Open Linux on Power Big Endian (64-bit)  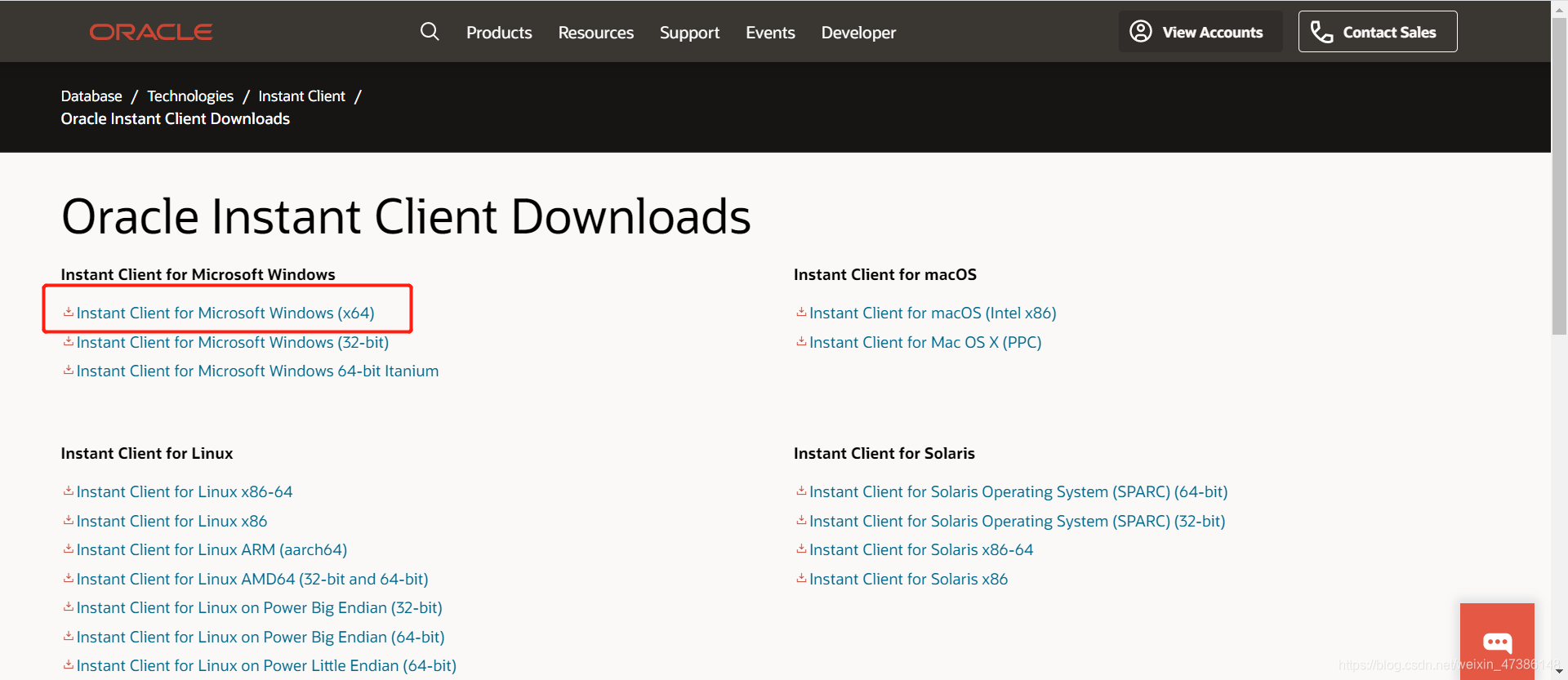[x=261, y=637]
